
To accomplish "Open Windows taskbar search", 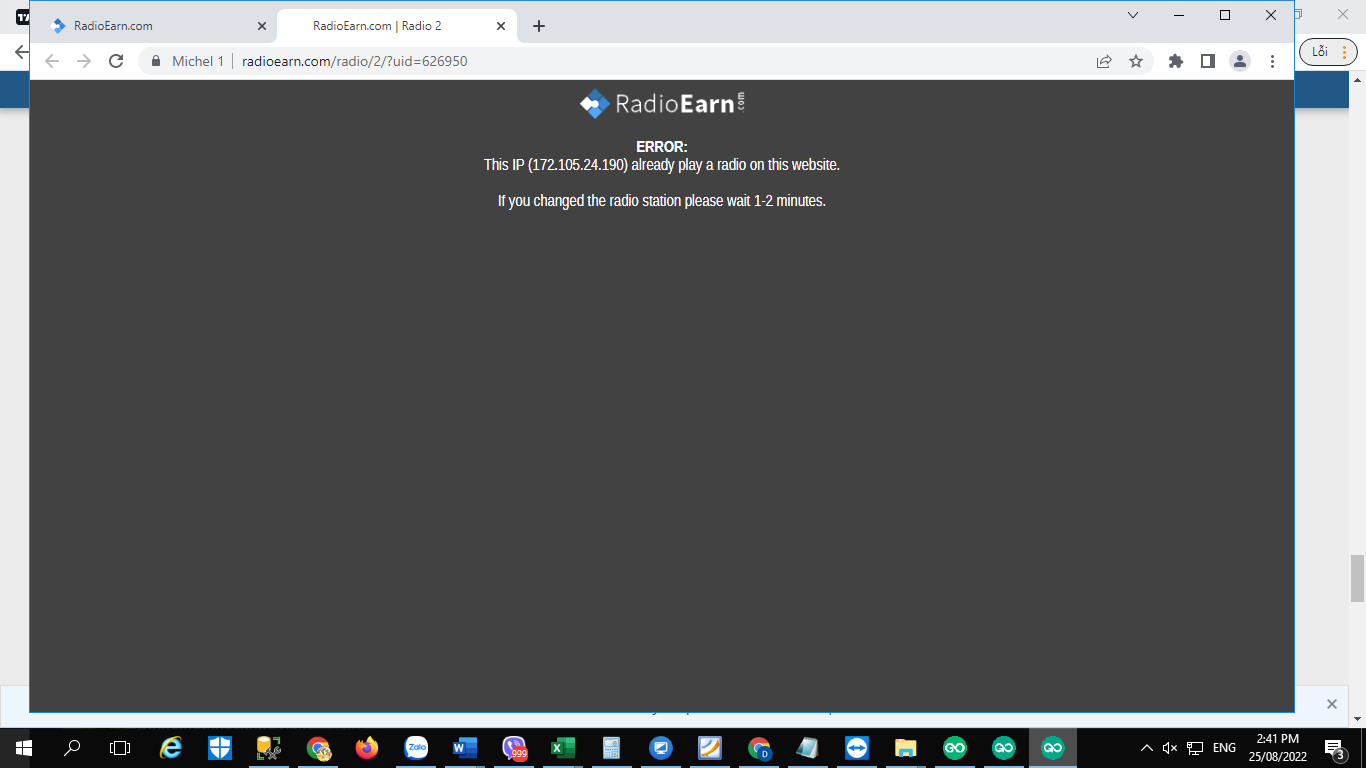I will tap(72, 748).
